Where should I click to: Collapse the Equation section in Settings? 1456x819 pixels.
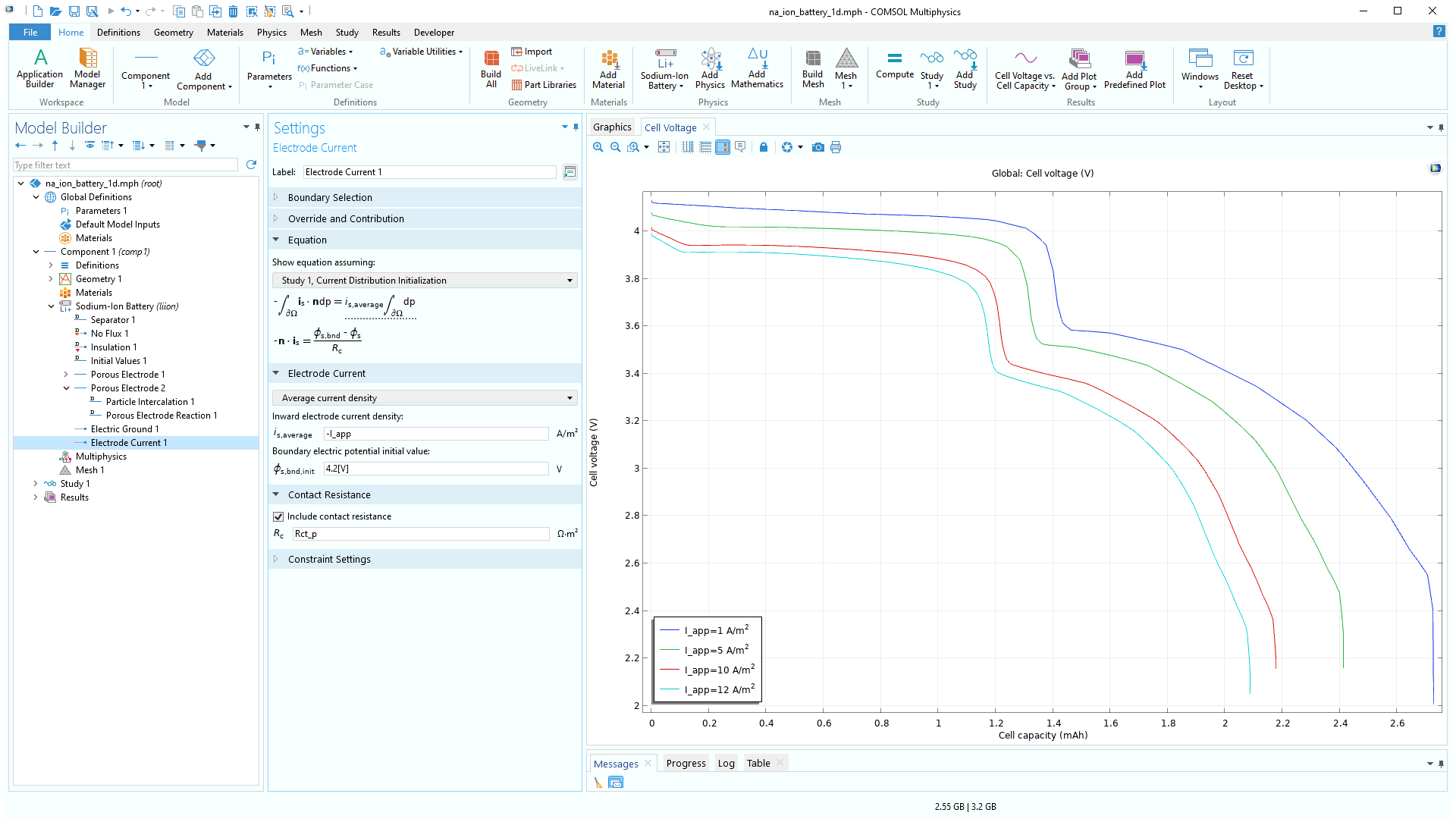(276, 240)
